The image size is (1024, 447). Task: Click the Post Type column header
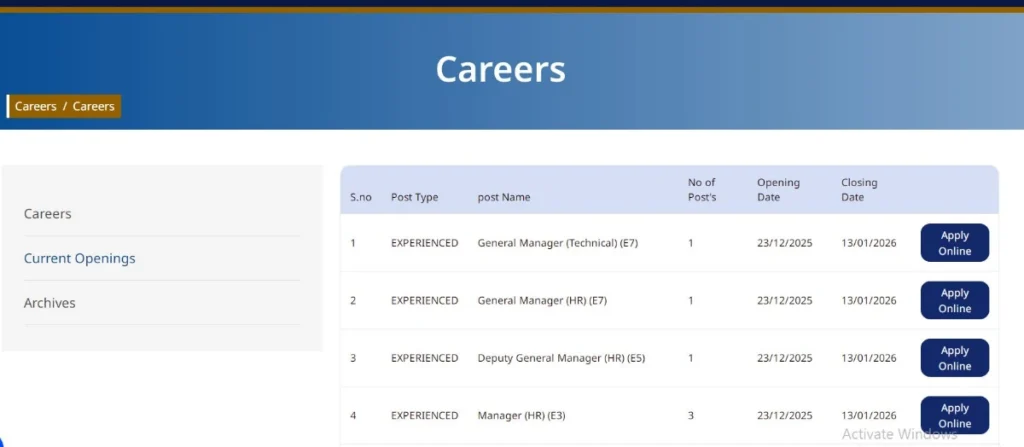[x=414, y=197]
